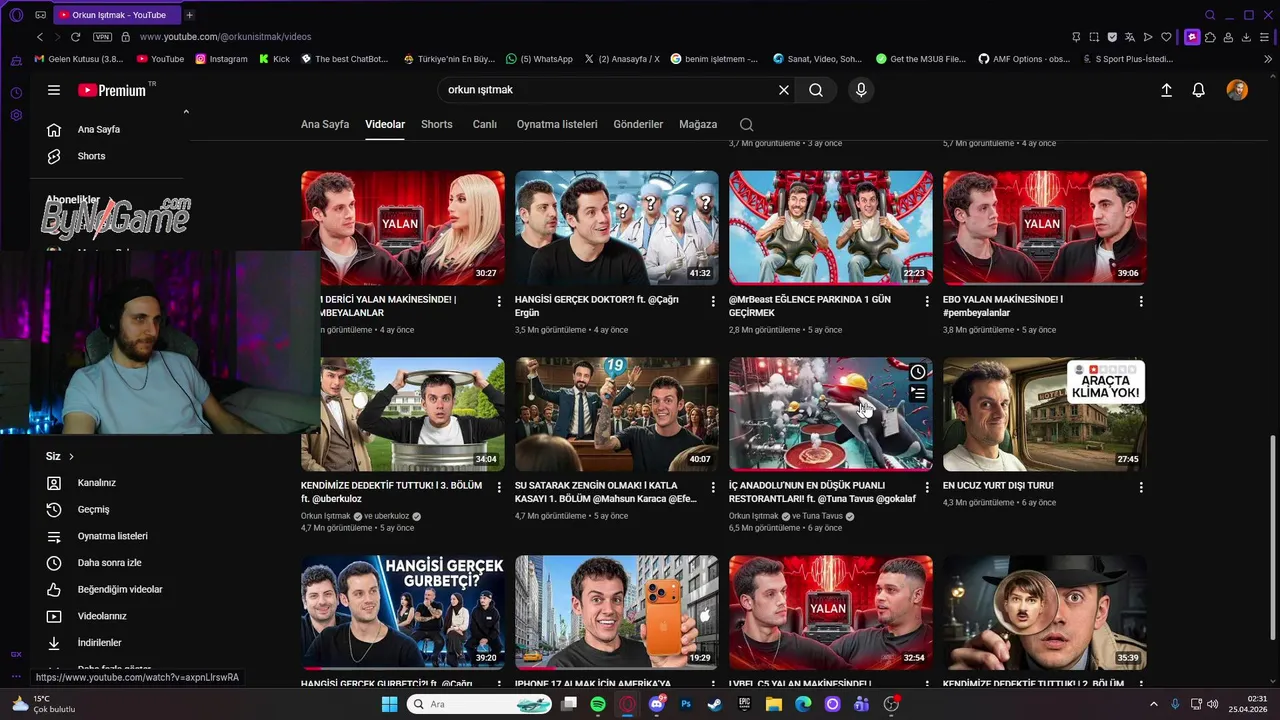Play the ARAÇTA KLİMA YOK thumbnail video

[1044, 414]
